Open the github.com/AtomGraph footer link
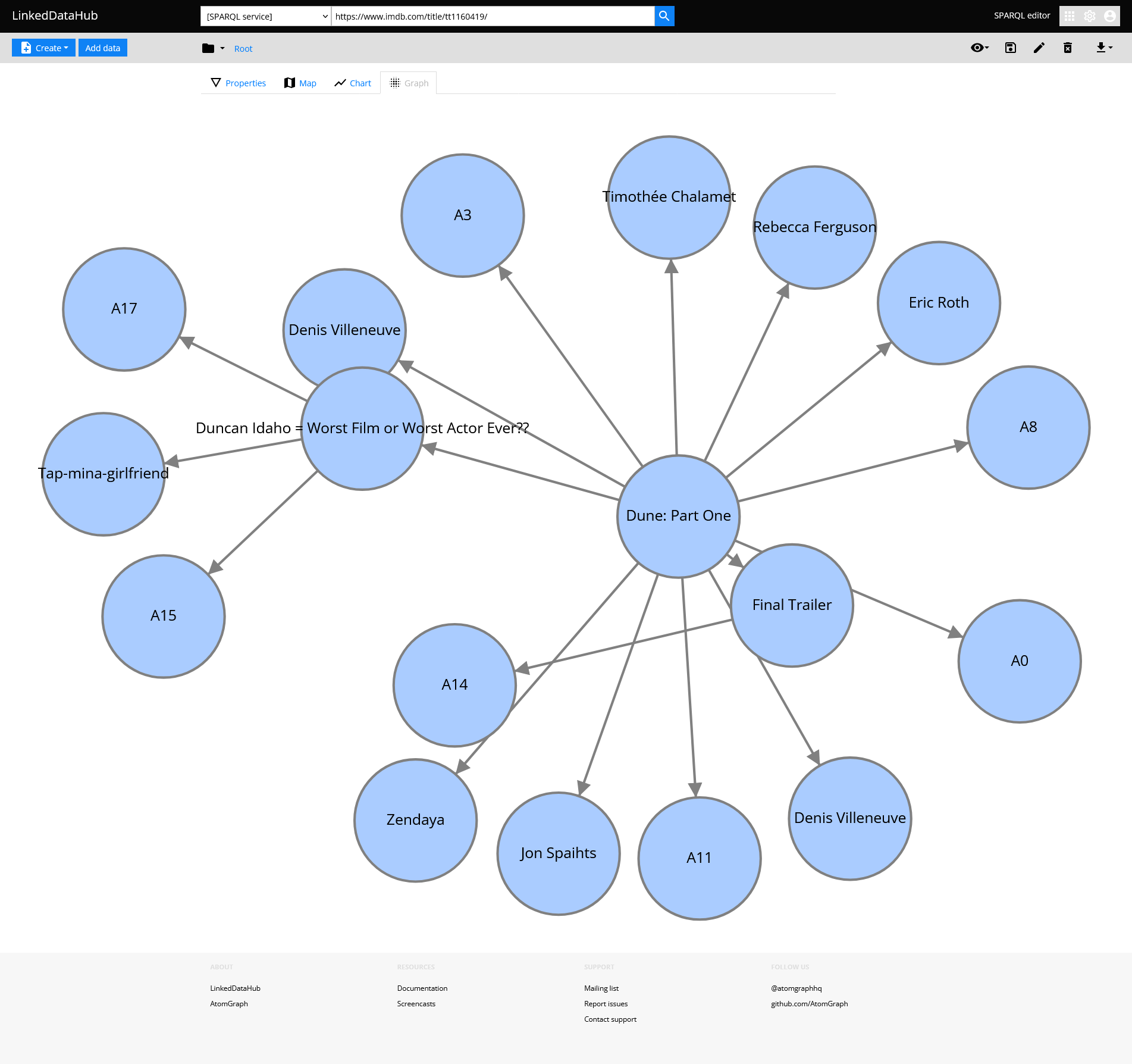The width and height of the screenshot is (1132, 1064). tap(810, 1004)
